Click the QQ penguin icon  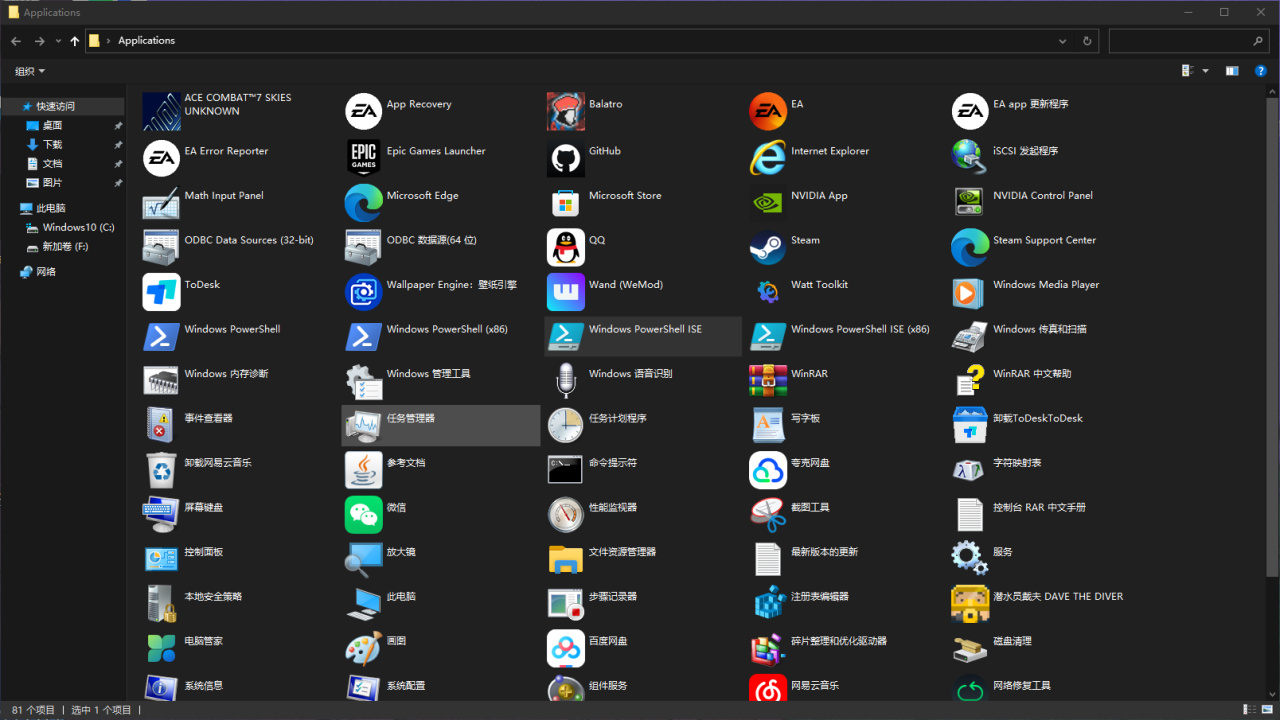(566, 247)
